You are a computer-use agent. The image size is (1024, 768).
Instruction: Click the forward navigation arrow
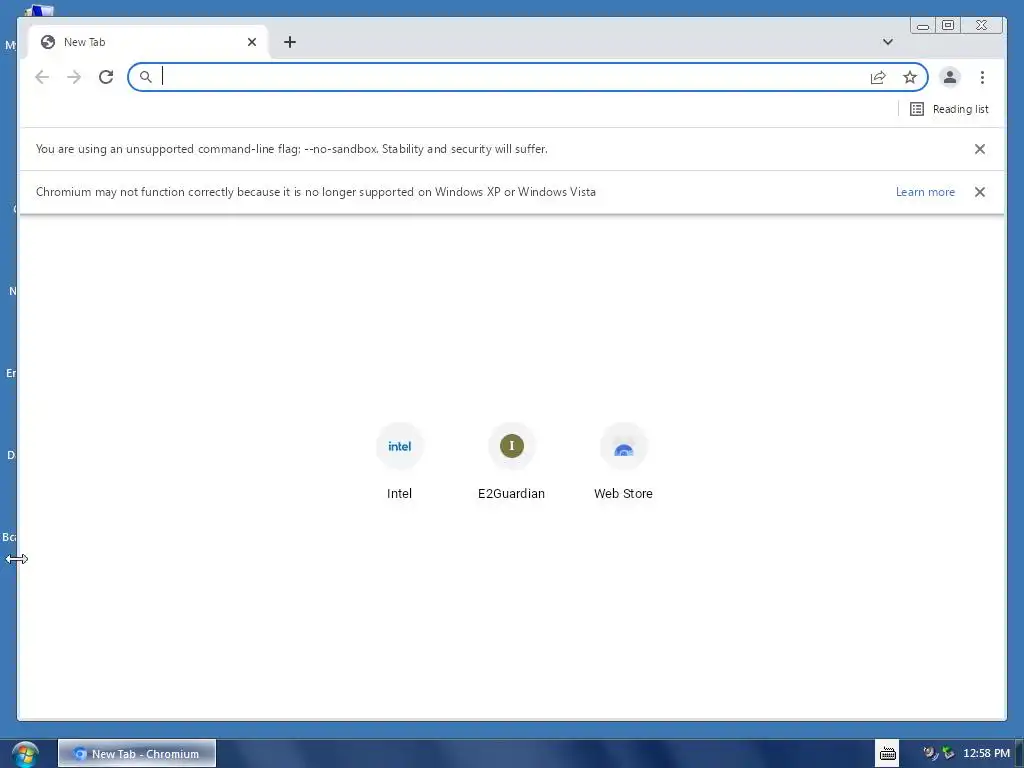(74, 77)
